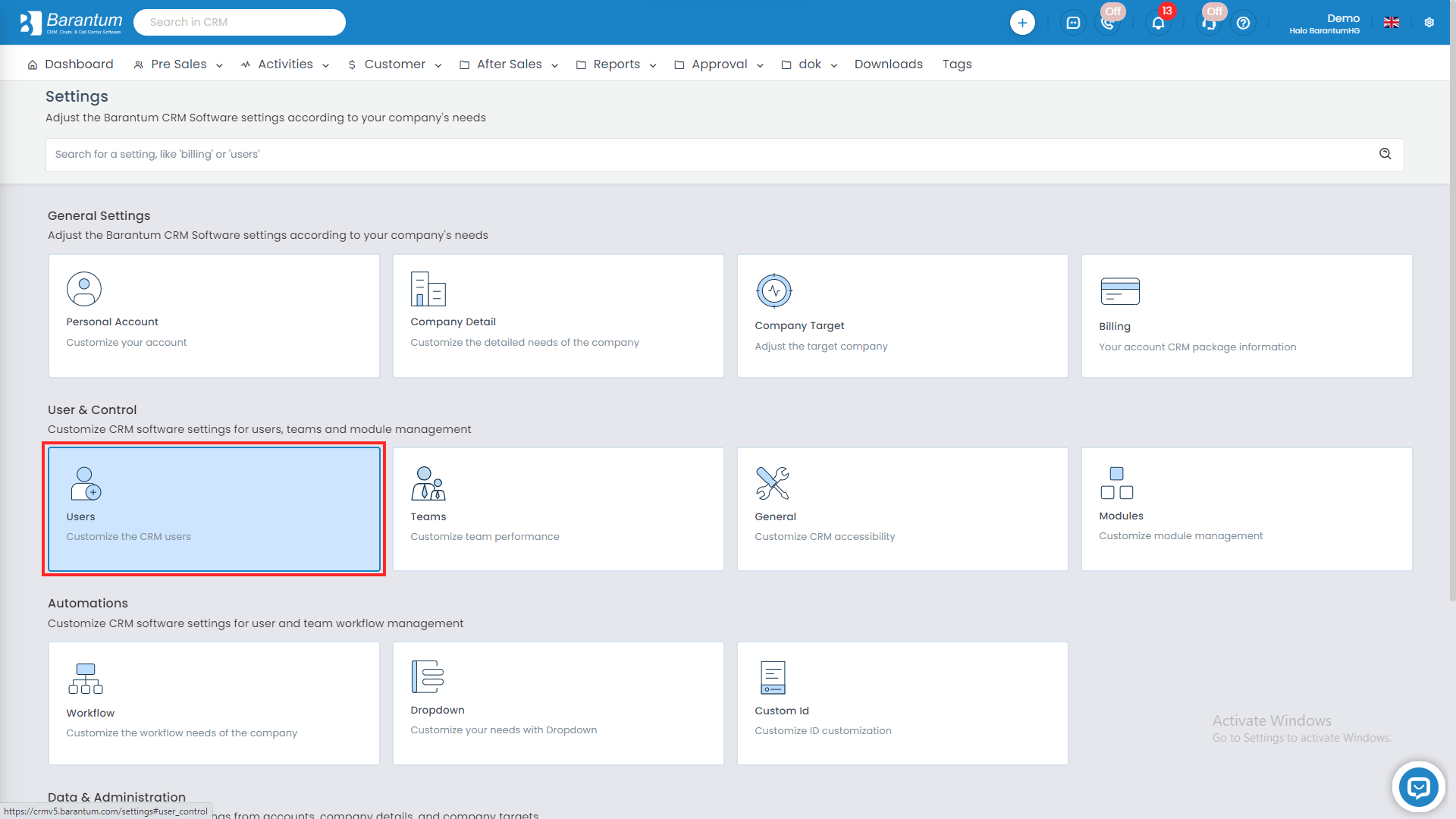The width and height of the screenshot is (1456, 819).
Task: Click 'Customize CRM accessibility' text
Action: [x=824, y=537]
